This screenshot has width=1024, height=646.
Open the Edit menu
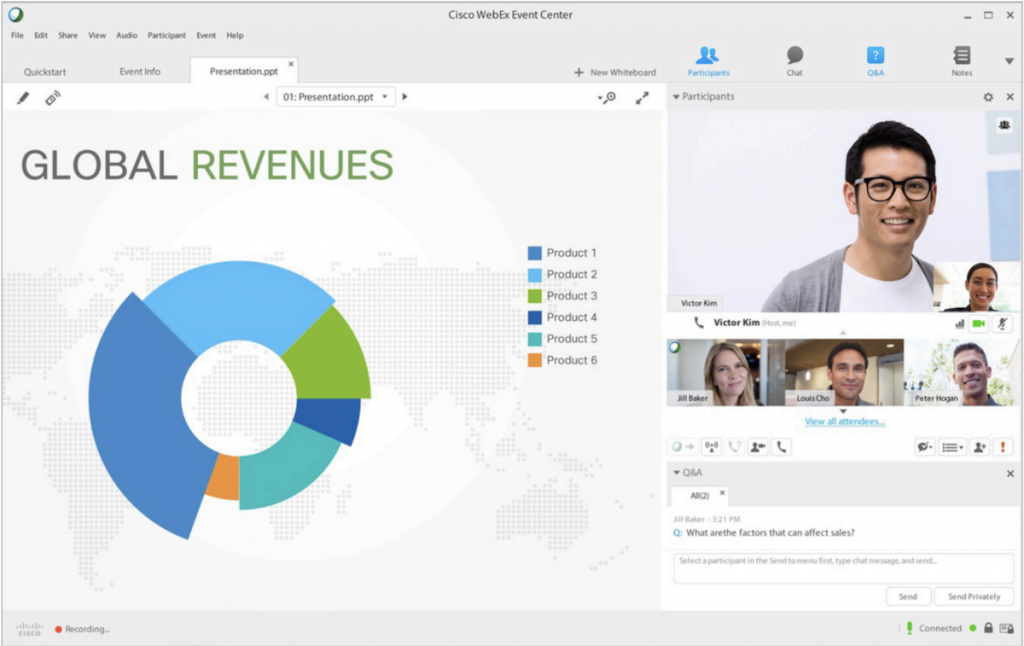[x=41, y=35]
